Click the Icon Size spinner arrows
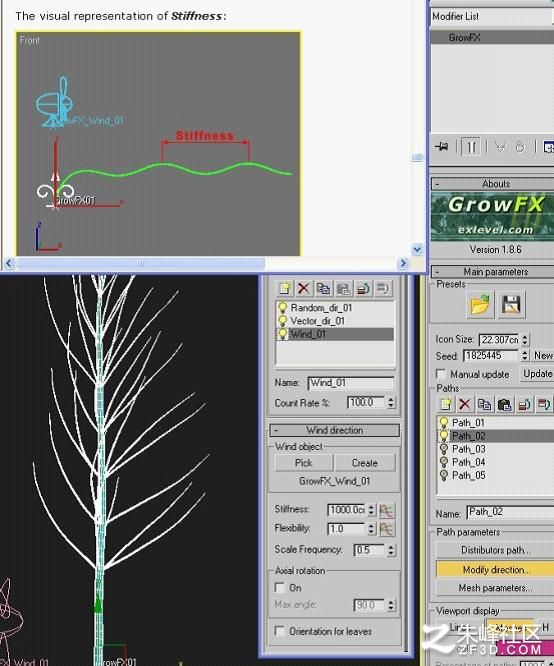 click(x=525, y=340)
